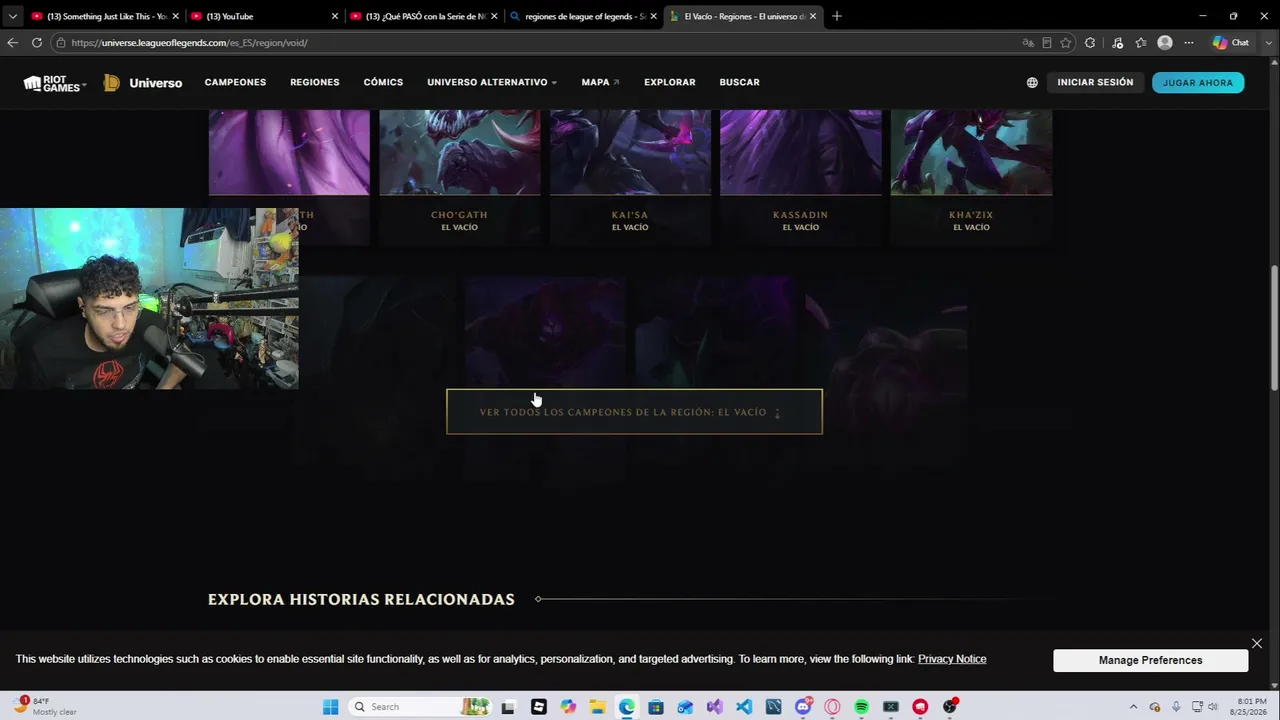Open Microsoft Store from the taskbar
Image resolution: width=1280 pixels, height=720 pixels.
click(x=656, y=707)
